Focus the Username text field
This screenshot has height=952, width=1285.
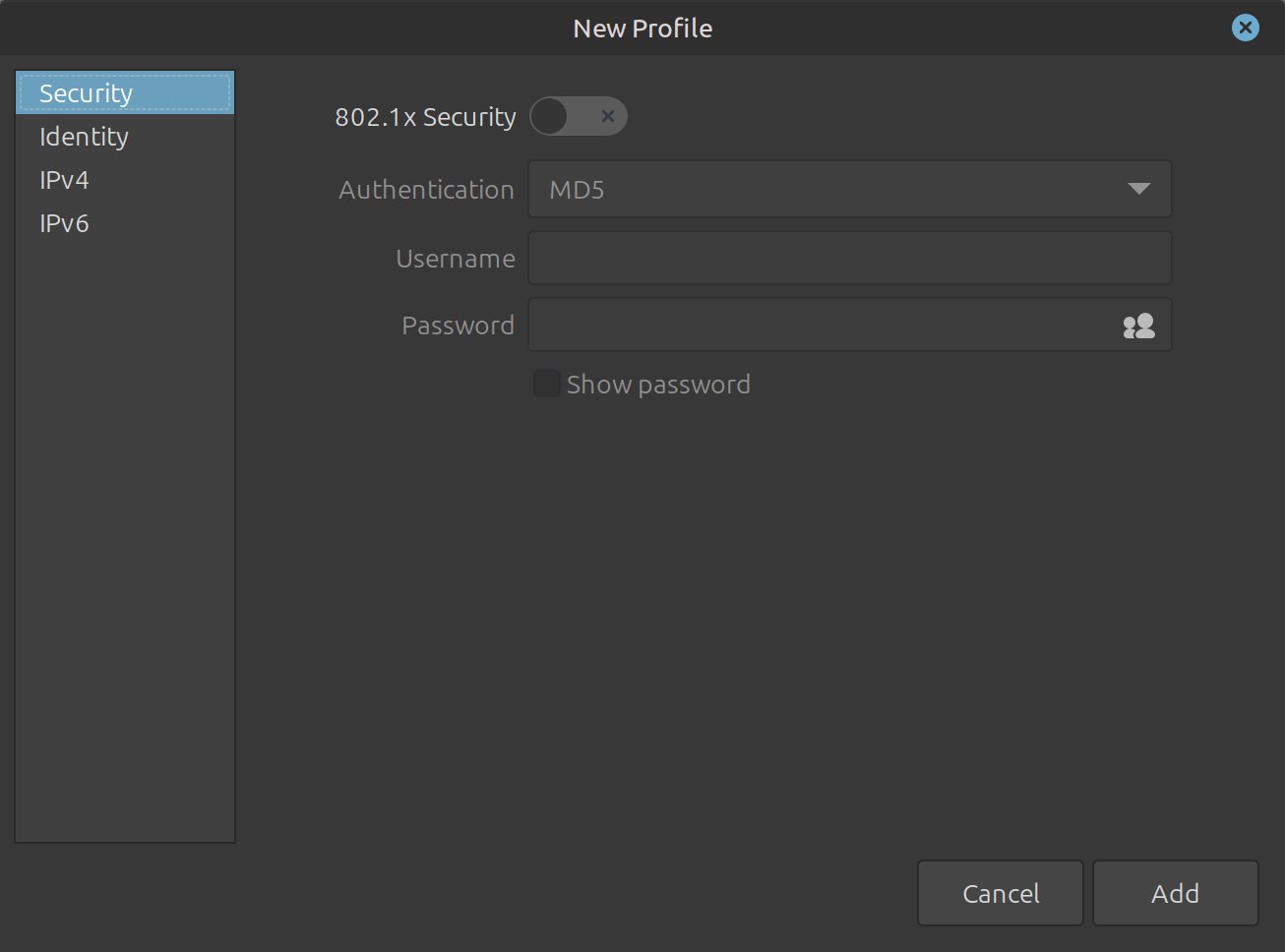(x=849, y=258)
